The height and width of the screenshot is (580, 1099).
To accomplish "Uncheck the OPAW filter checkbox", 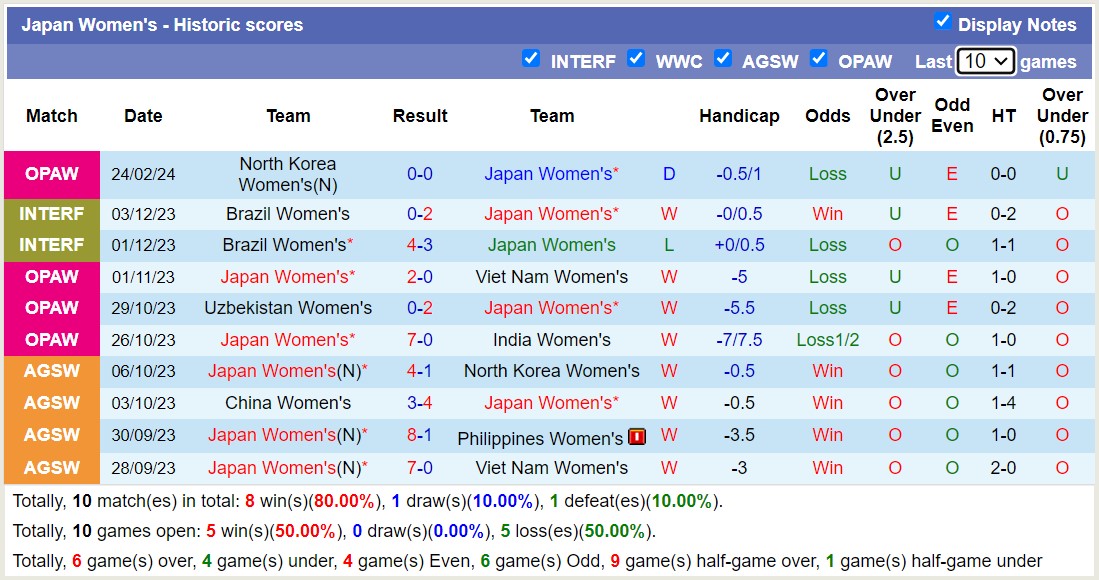I will [x=819, y=59].
